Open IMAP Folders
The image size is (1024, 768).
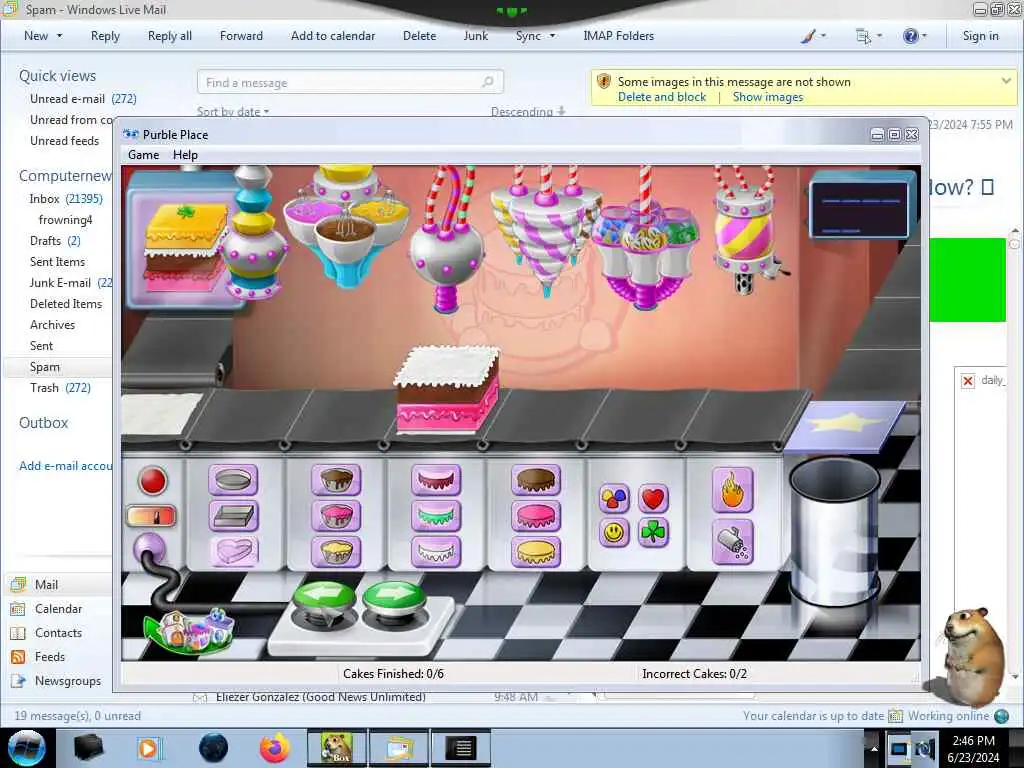pyautogui.click(x=618, y=36)
